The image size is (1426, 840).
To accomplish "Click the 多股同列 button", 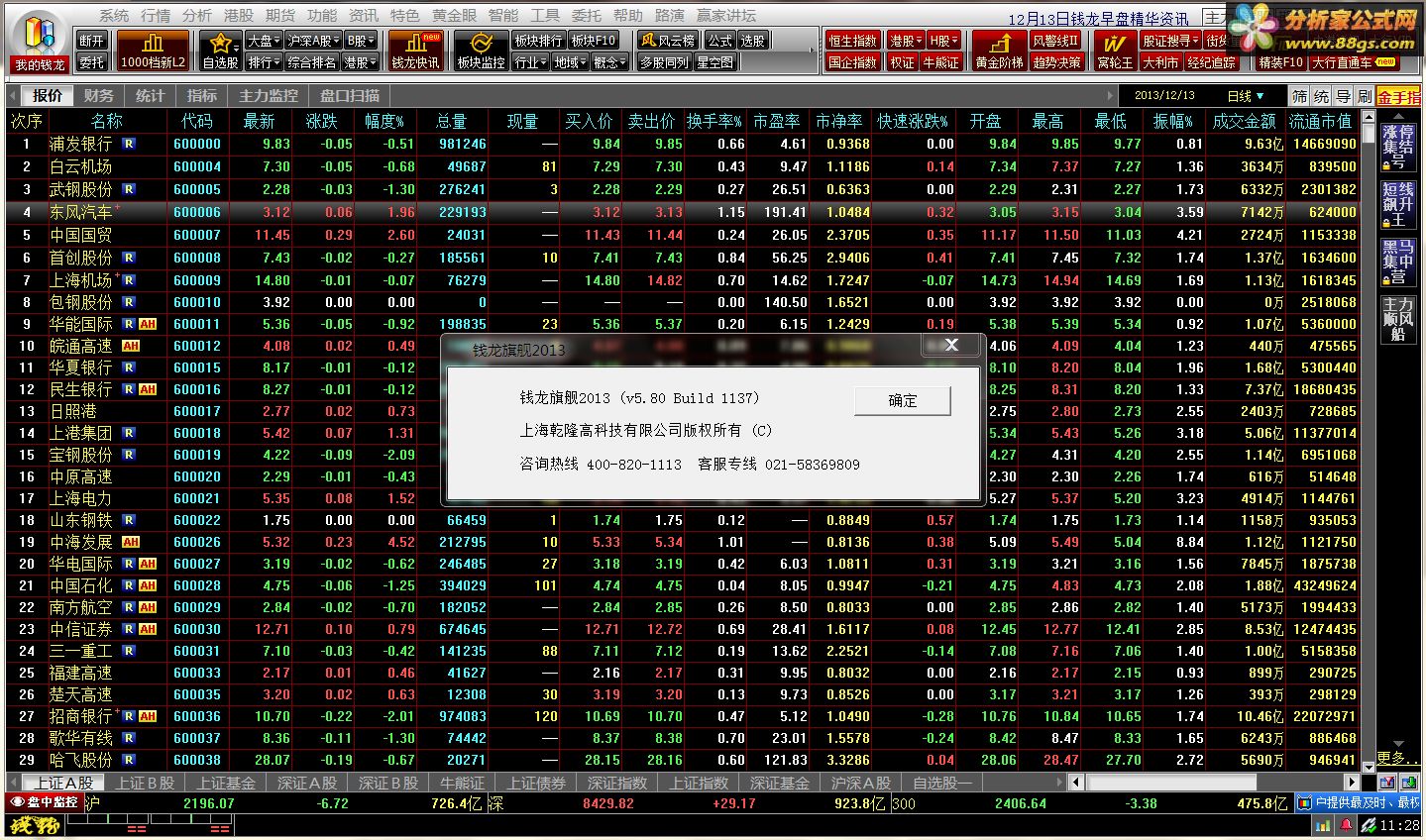I will (x=663, y=62).
